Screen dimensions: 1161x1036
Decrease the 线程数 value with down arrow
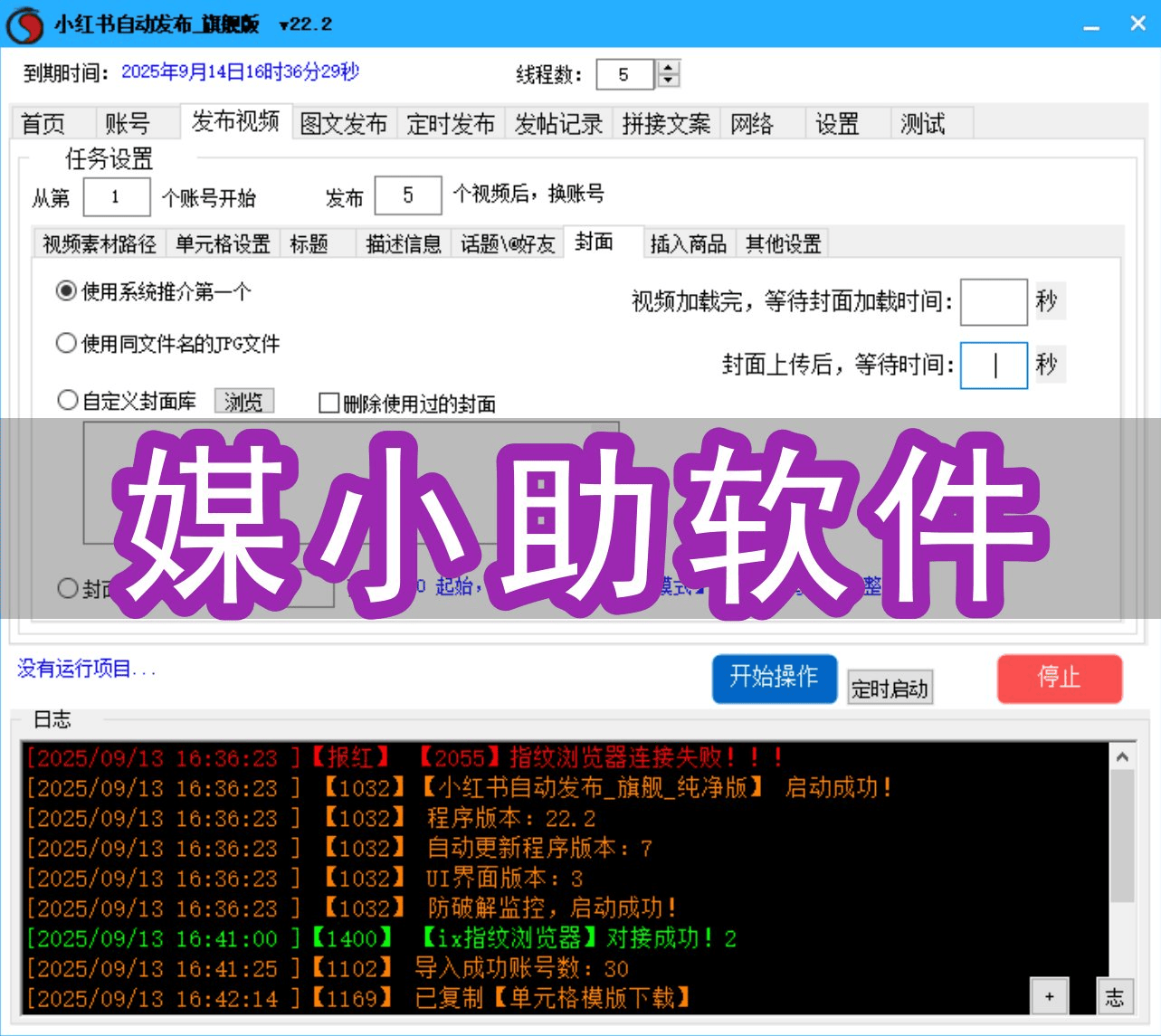pyautogui.click(x=669, y=81)
